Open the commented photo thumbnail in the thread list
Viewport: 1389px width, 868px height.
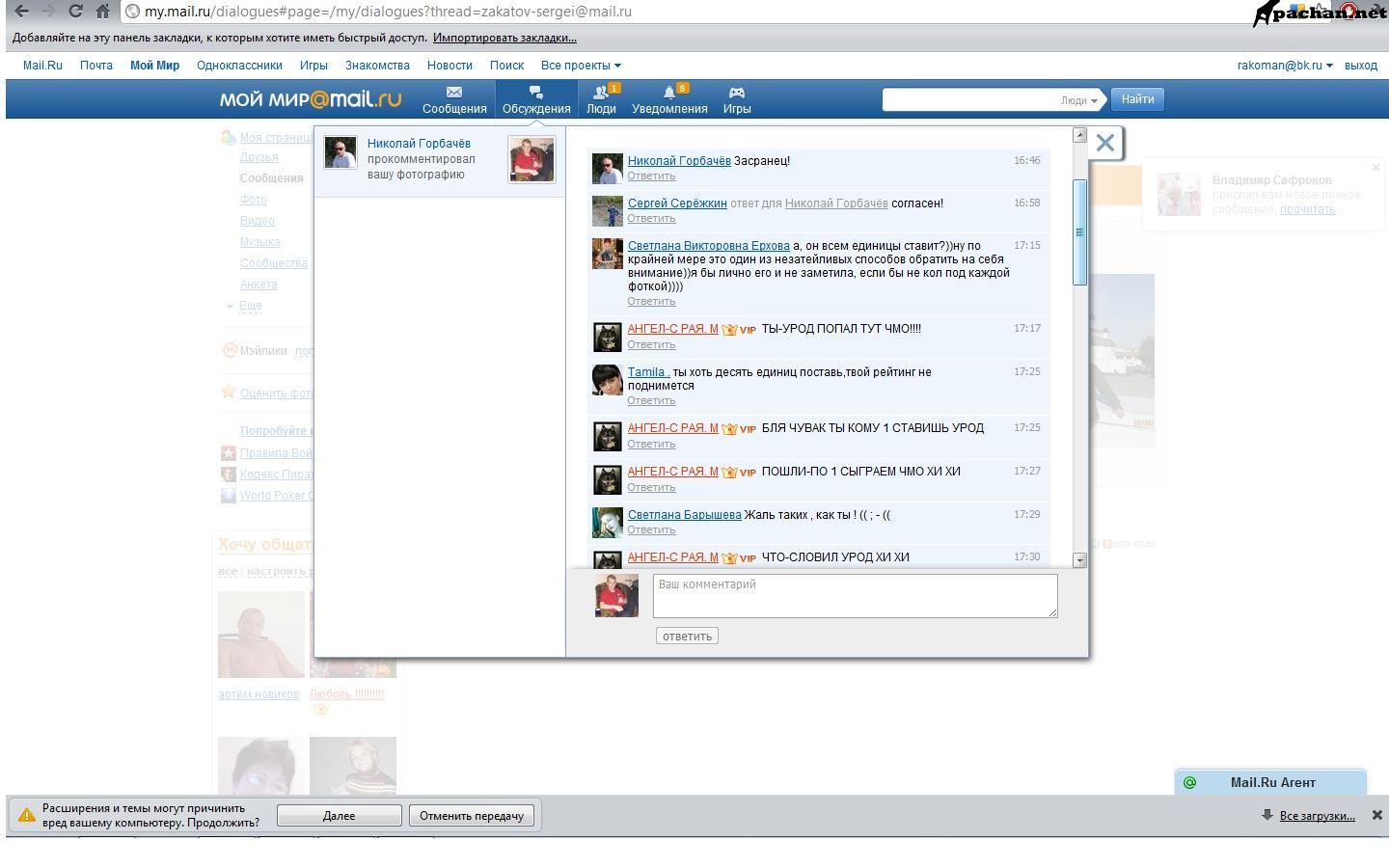point(531,159)
